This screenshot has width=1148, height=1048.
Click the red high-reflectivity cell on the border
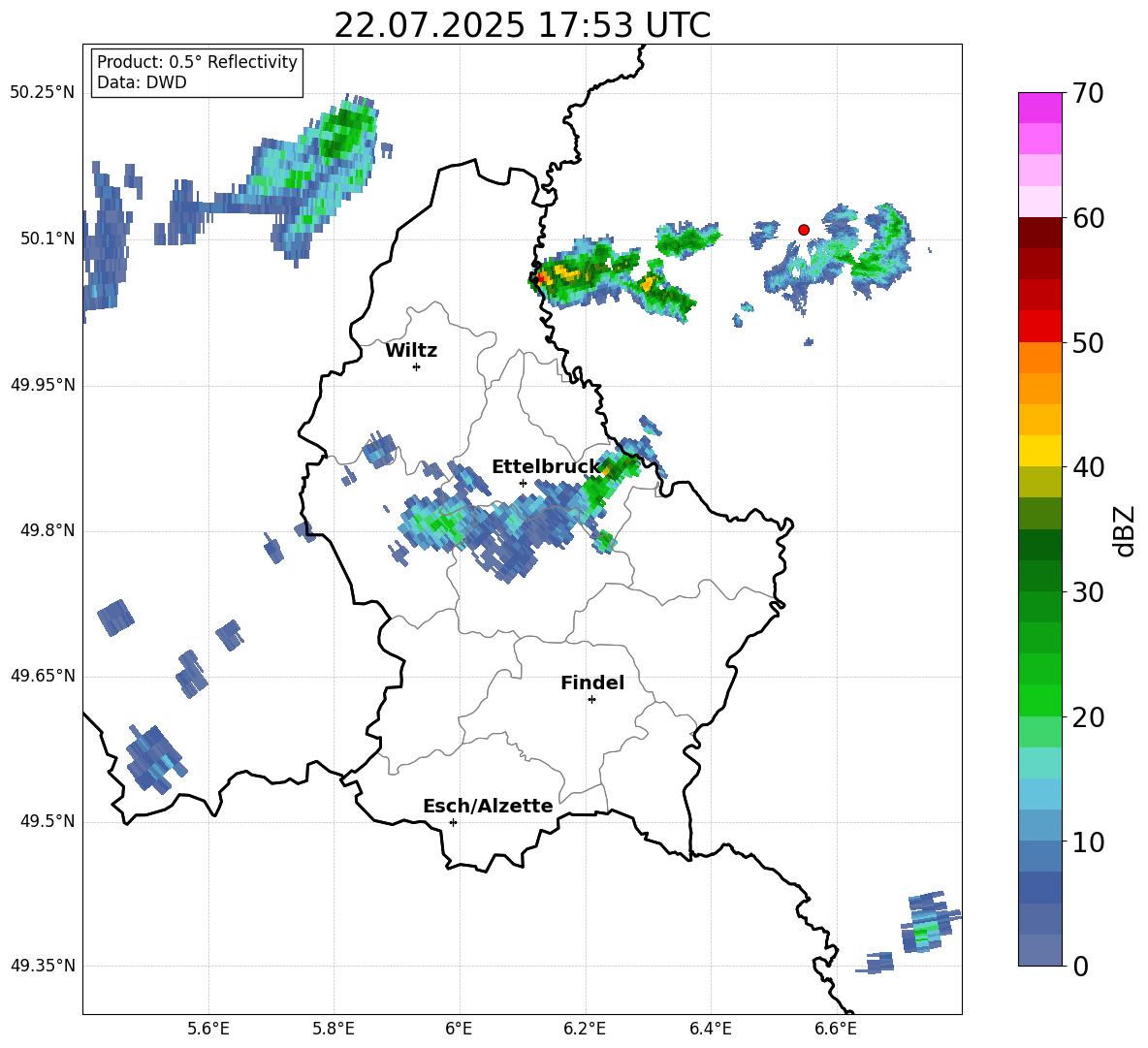[x=541, y=278]
